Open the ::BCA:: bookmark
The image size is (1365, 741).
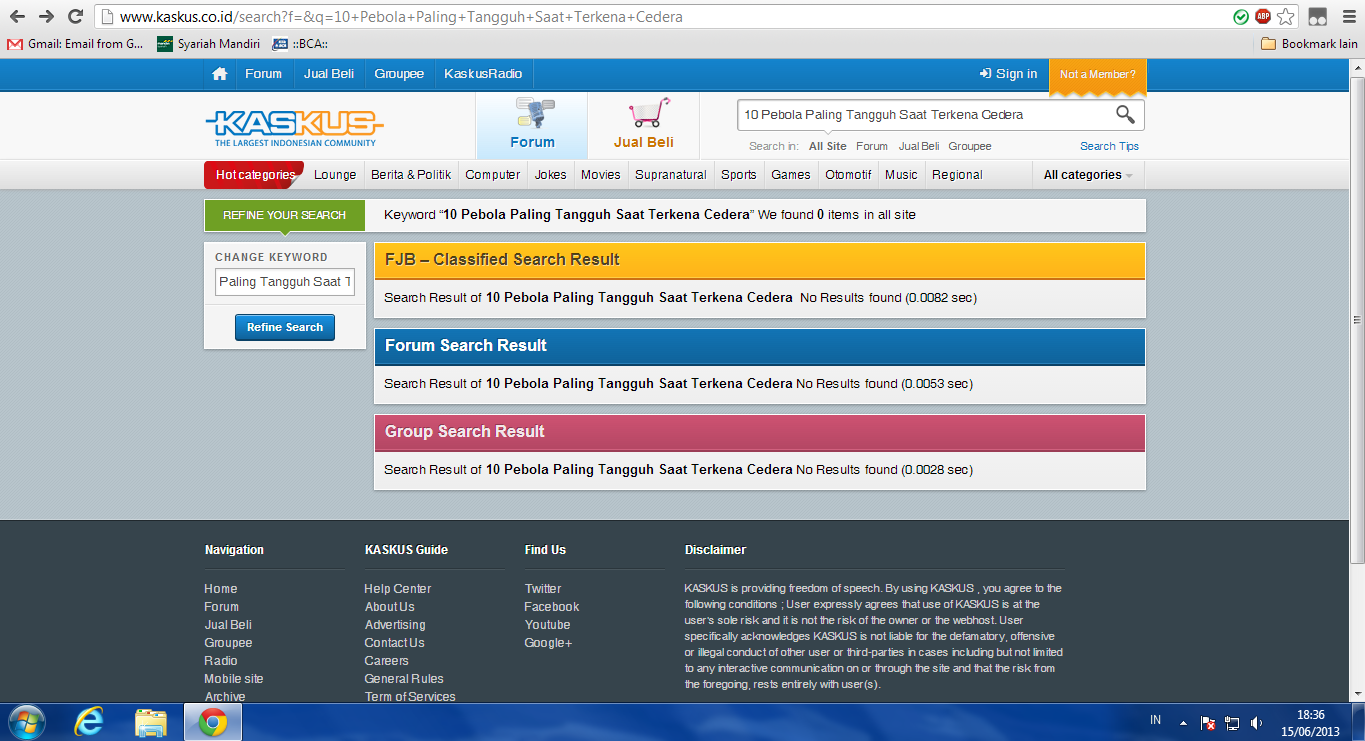(x=300, y=44)
